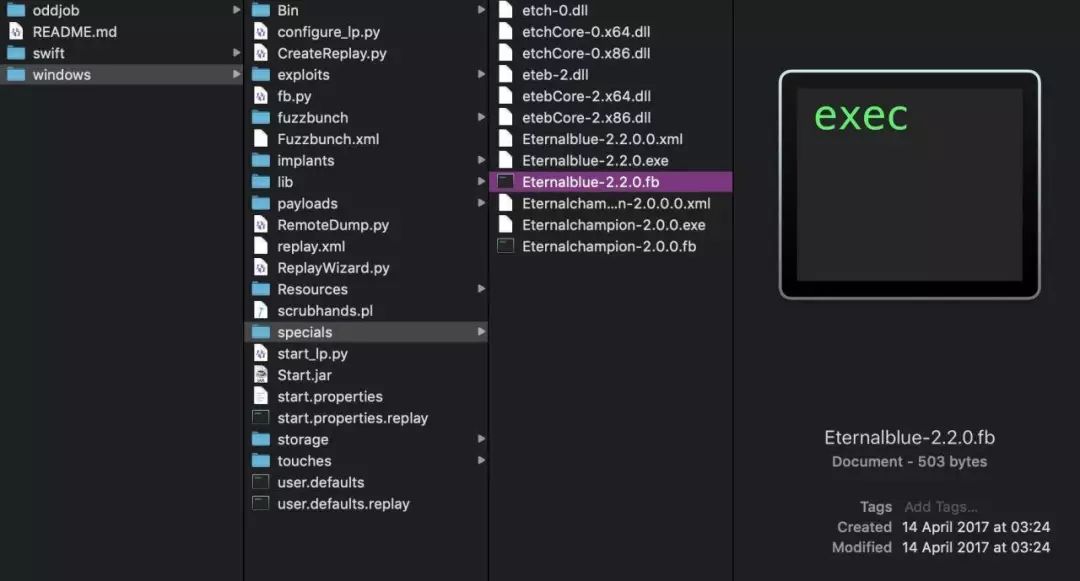Click the configure_lp.py file icon
The width and height of the screenshot is (1080, 581).
click(260, 32)
